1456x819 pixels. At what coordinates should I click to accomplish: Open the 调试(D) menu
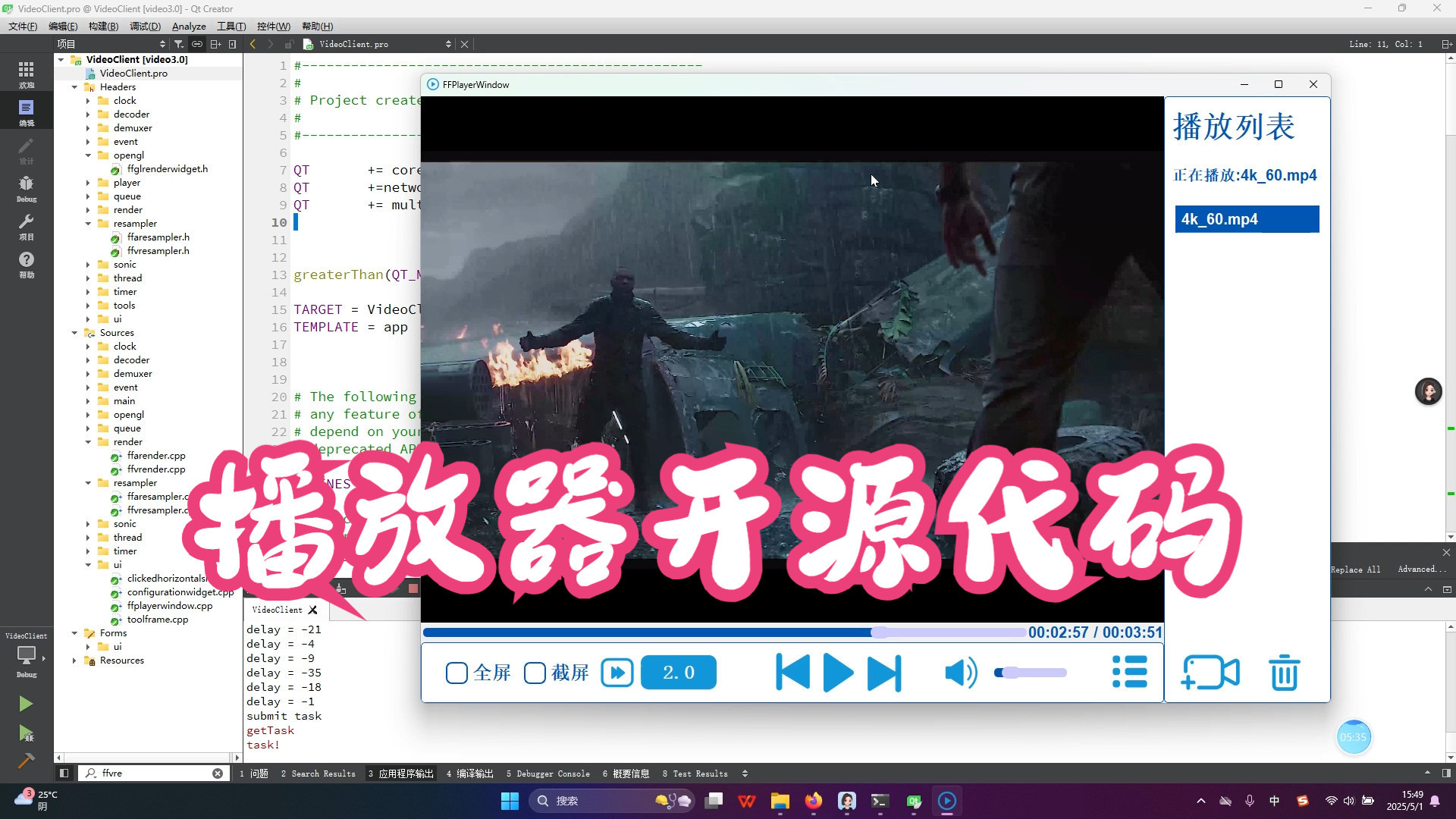pos(145,26)
